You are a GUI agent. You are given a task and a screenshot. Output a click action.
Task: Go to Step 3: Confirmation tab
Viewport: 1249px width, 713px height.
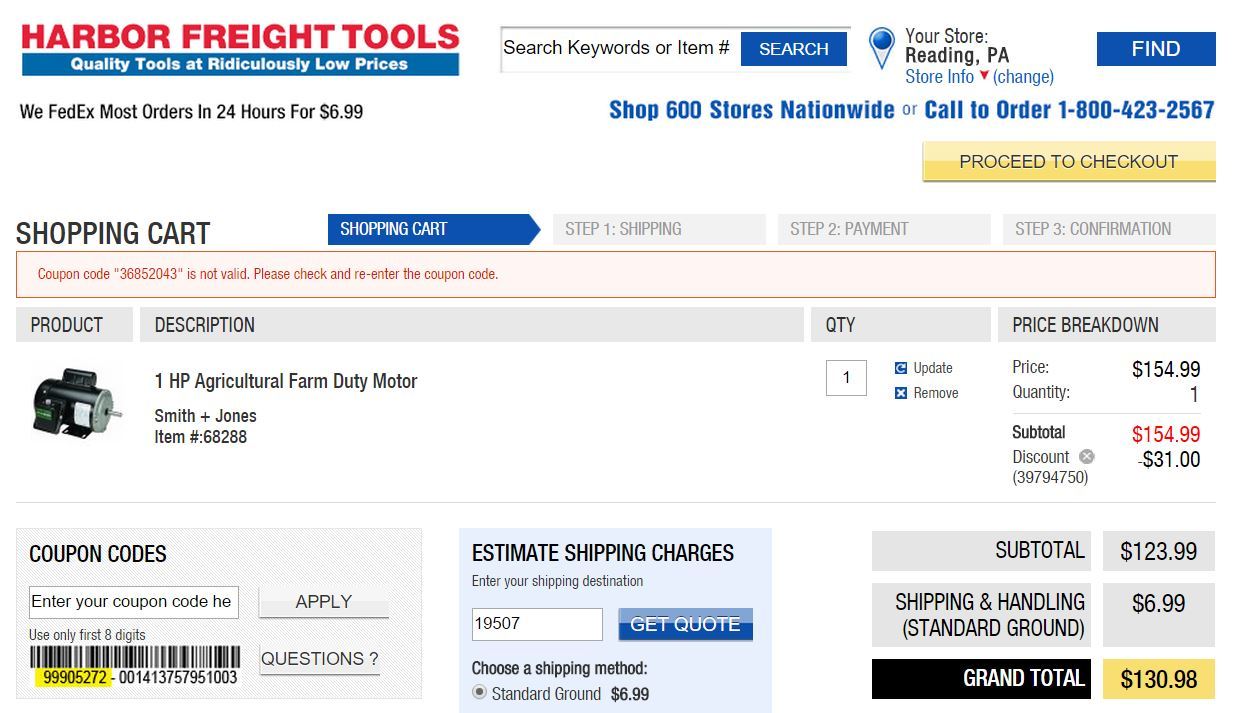tap(1108, 229)
